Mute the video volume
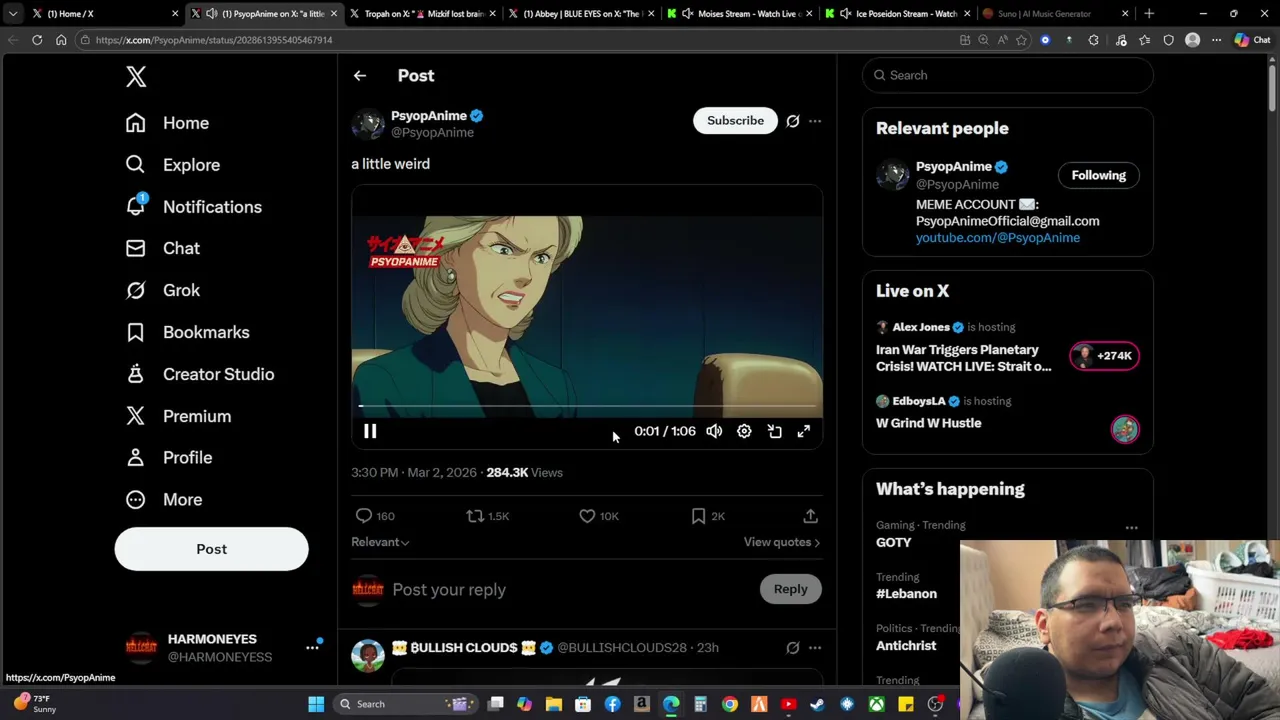Viewport: 1280px width, 720px height. coord(714,431)
